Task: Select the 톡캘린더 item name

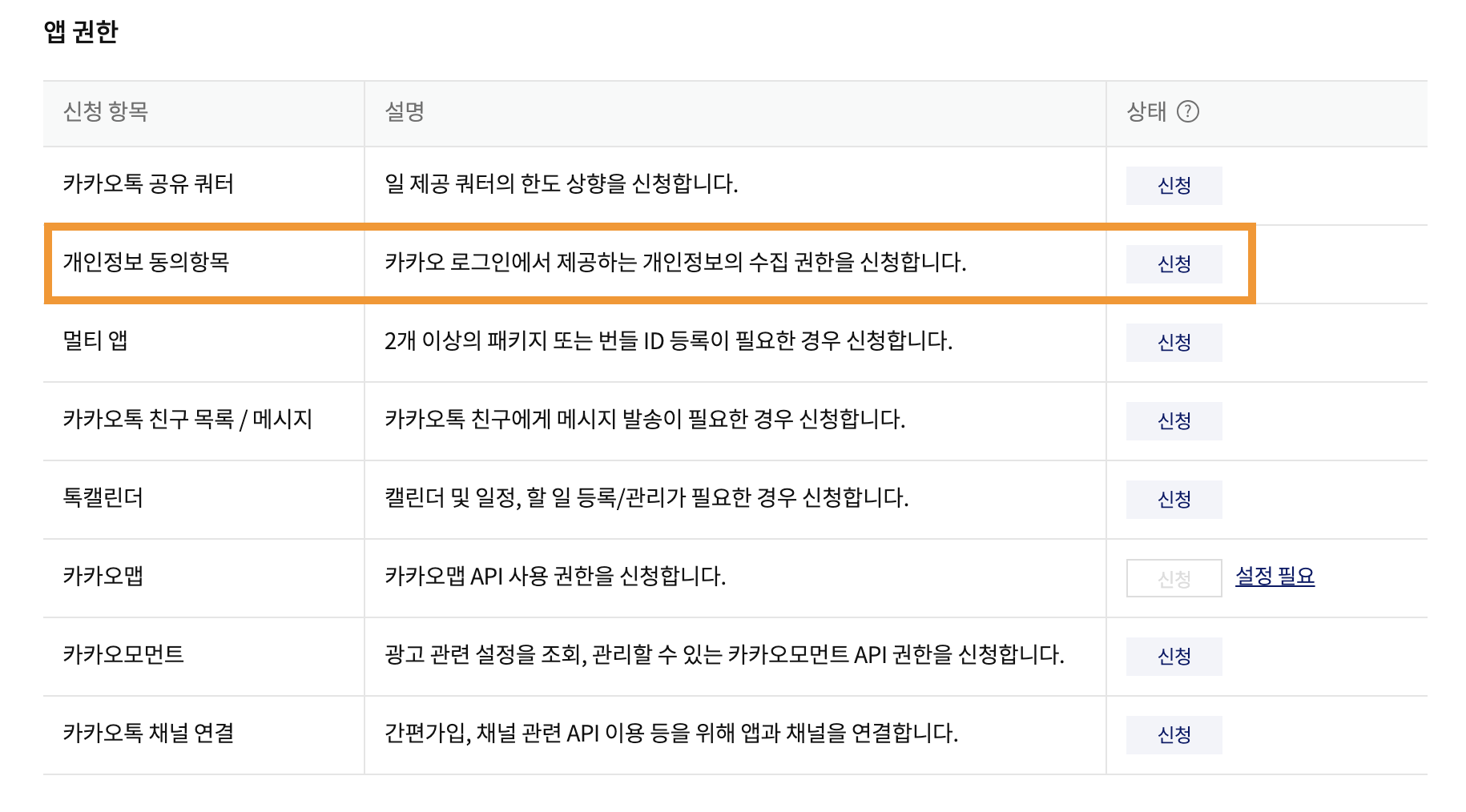Action: coord(103,498)
